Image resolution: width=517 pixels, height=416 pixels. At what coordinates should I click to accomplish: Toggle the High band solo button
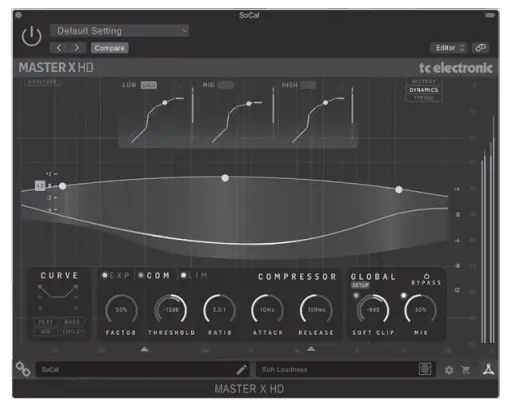[308, 85]
